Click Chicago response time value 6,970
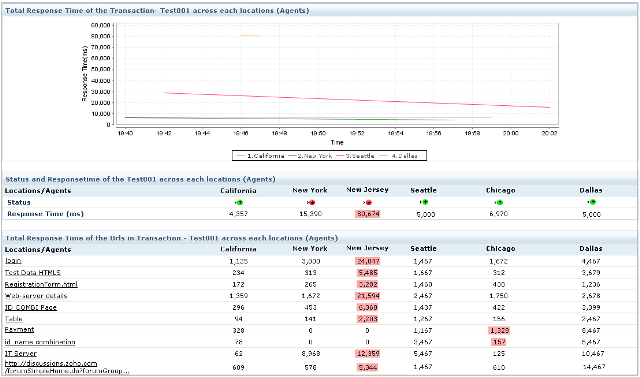 click(499, 214)
